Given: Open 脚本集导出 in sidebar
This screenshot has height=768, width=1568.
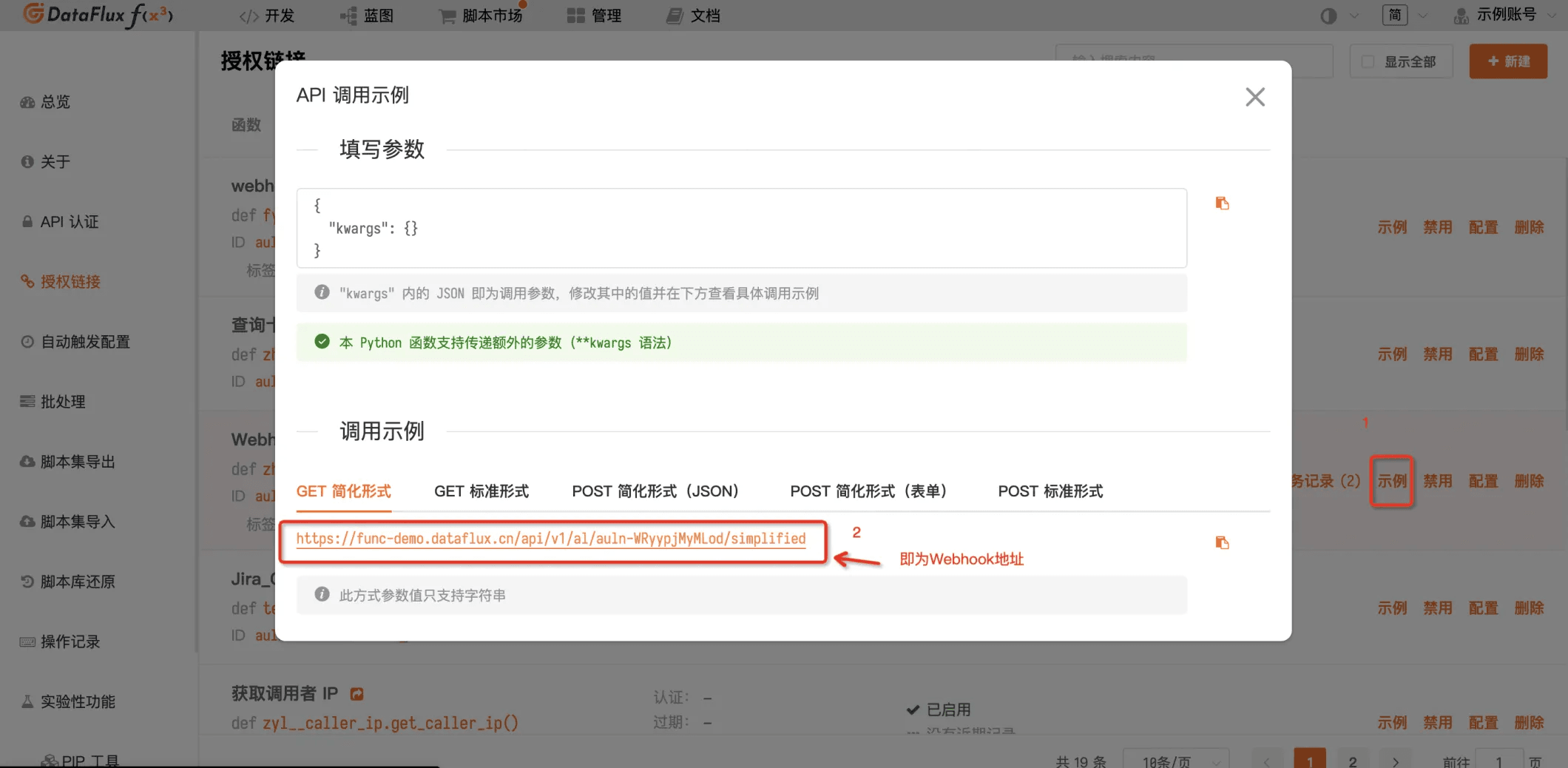Looking at the screenshot, I should [x=67, y=462].
